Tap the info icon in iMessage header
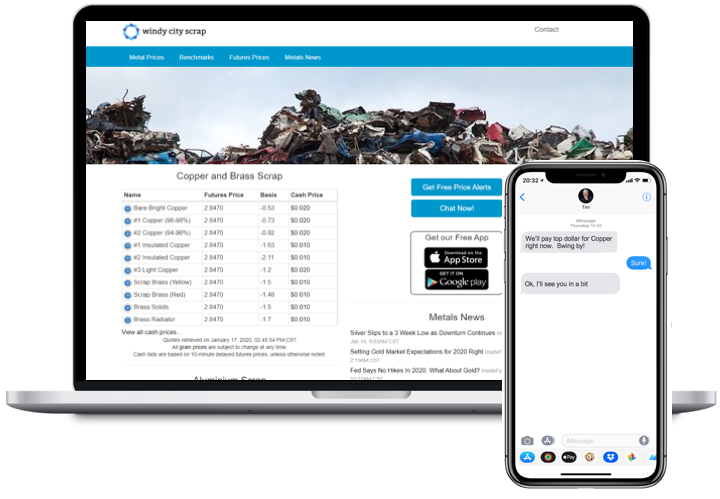Image resolution: width=720 pixels, height=499 pixels. 646,197
